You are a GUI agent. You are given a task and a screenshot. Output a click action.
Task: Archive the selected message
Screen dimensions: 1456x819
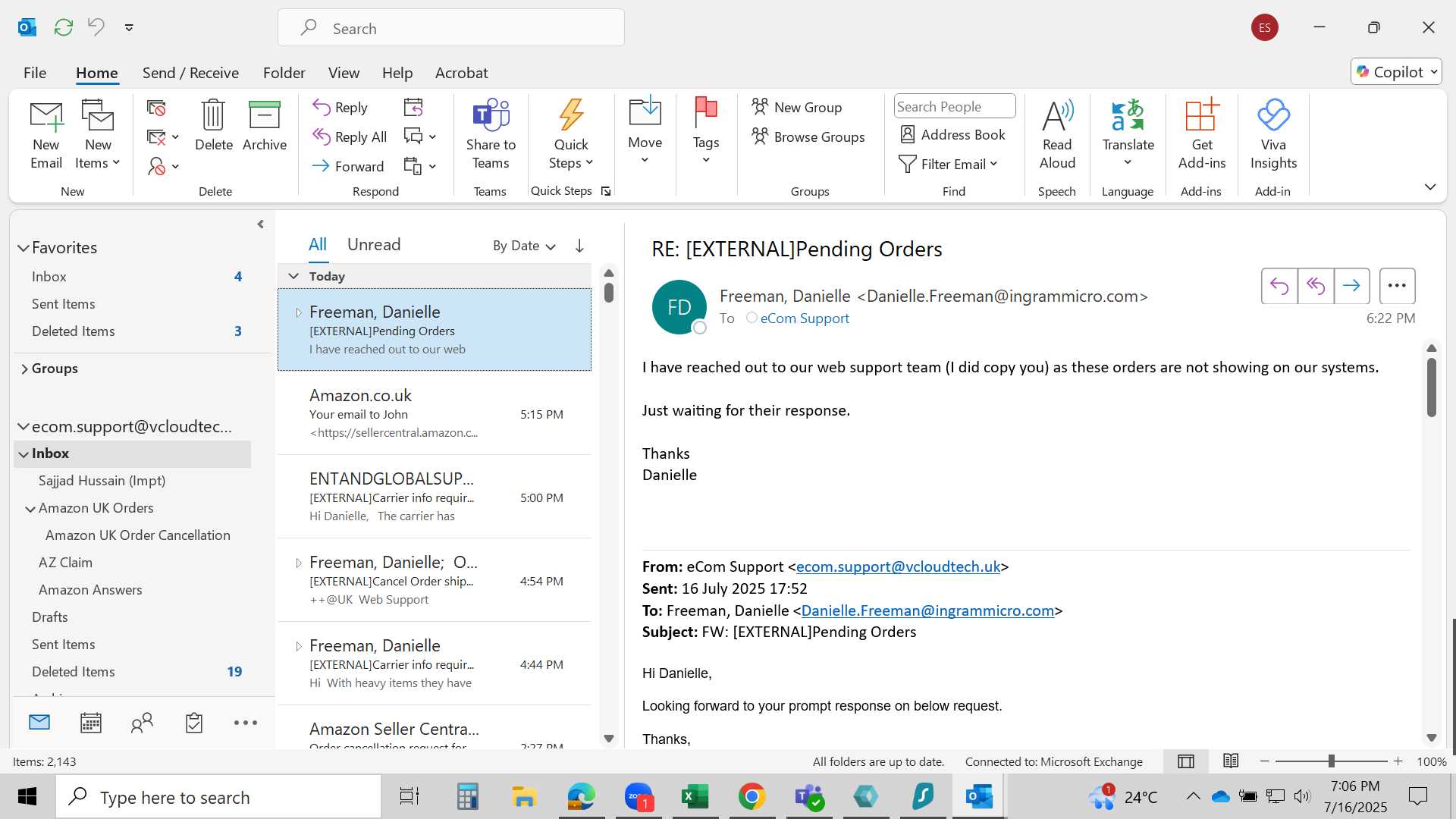tap(265, 126)
